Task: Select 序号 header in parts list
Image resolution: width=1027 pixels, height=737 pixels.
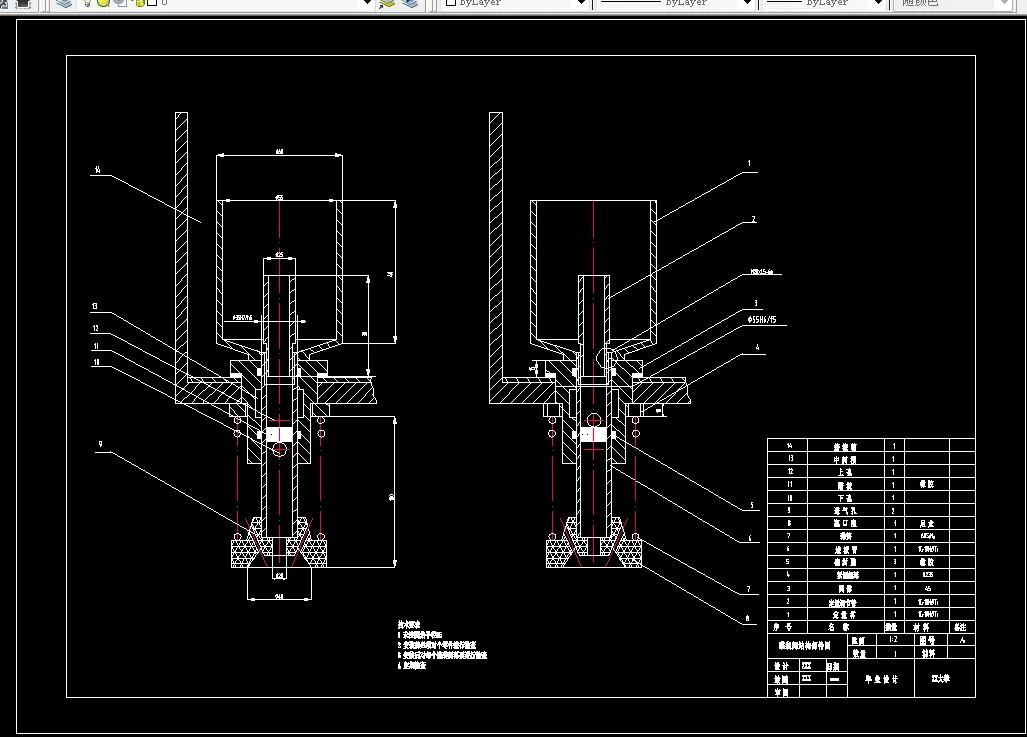Action: 782,628
